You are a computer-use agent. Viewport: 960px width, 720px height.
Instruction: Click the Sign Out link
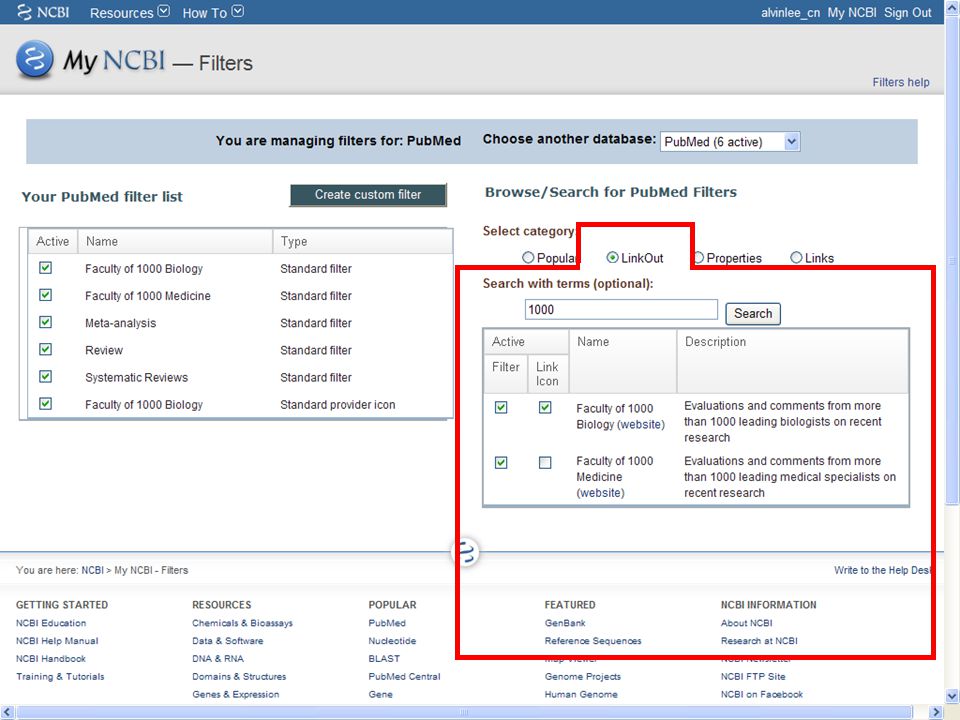point(907,13)
